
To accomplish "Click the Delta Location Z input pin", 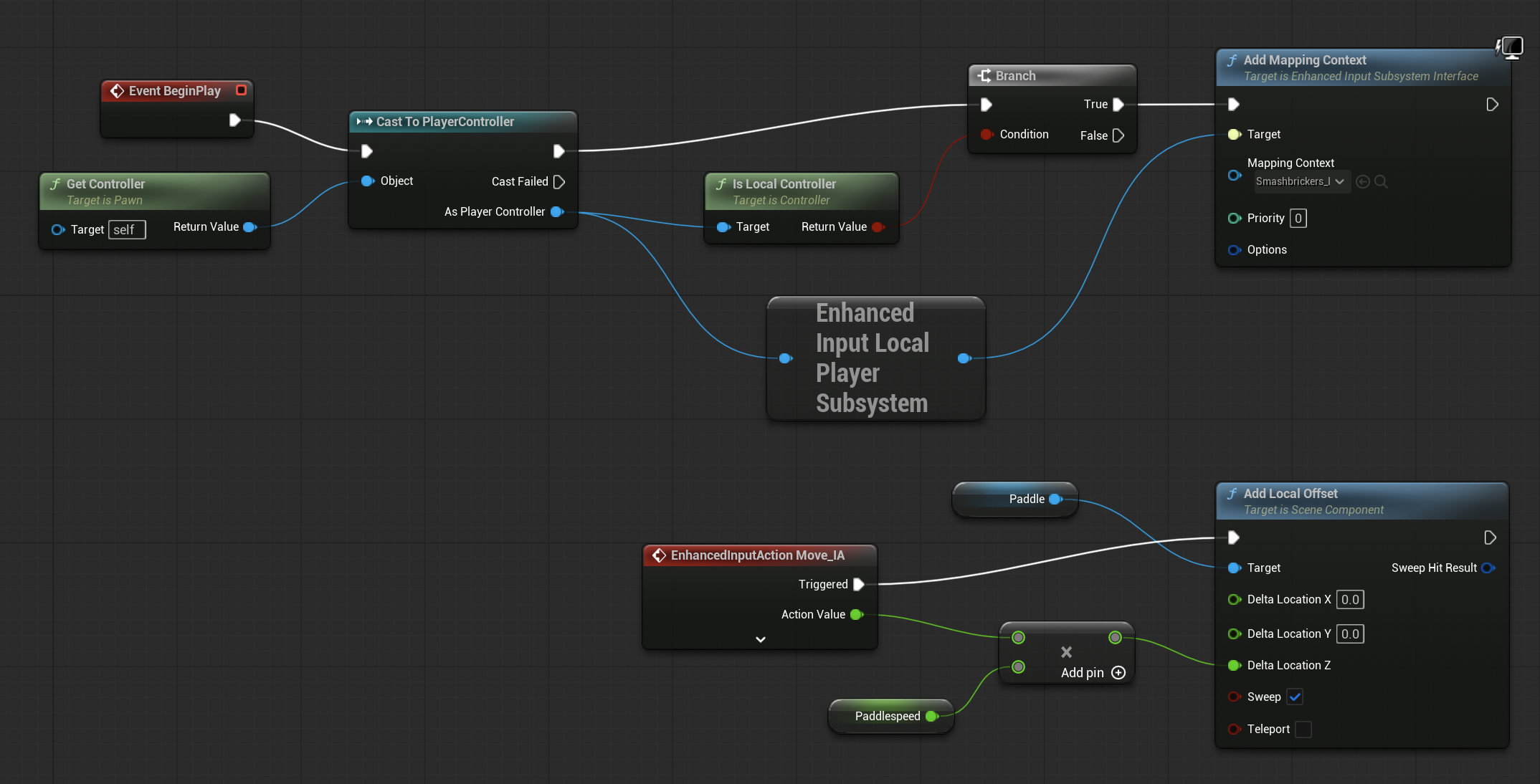I will [1235, 666].
